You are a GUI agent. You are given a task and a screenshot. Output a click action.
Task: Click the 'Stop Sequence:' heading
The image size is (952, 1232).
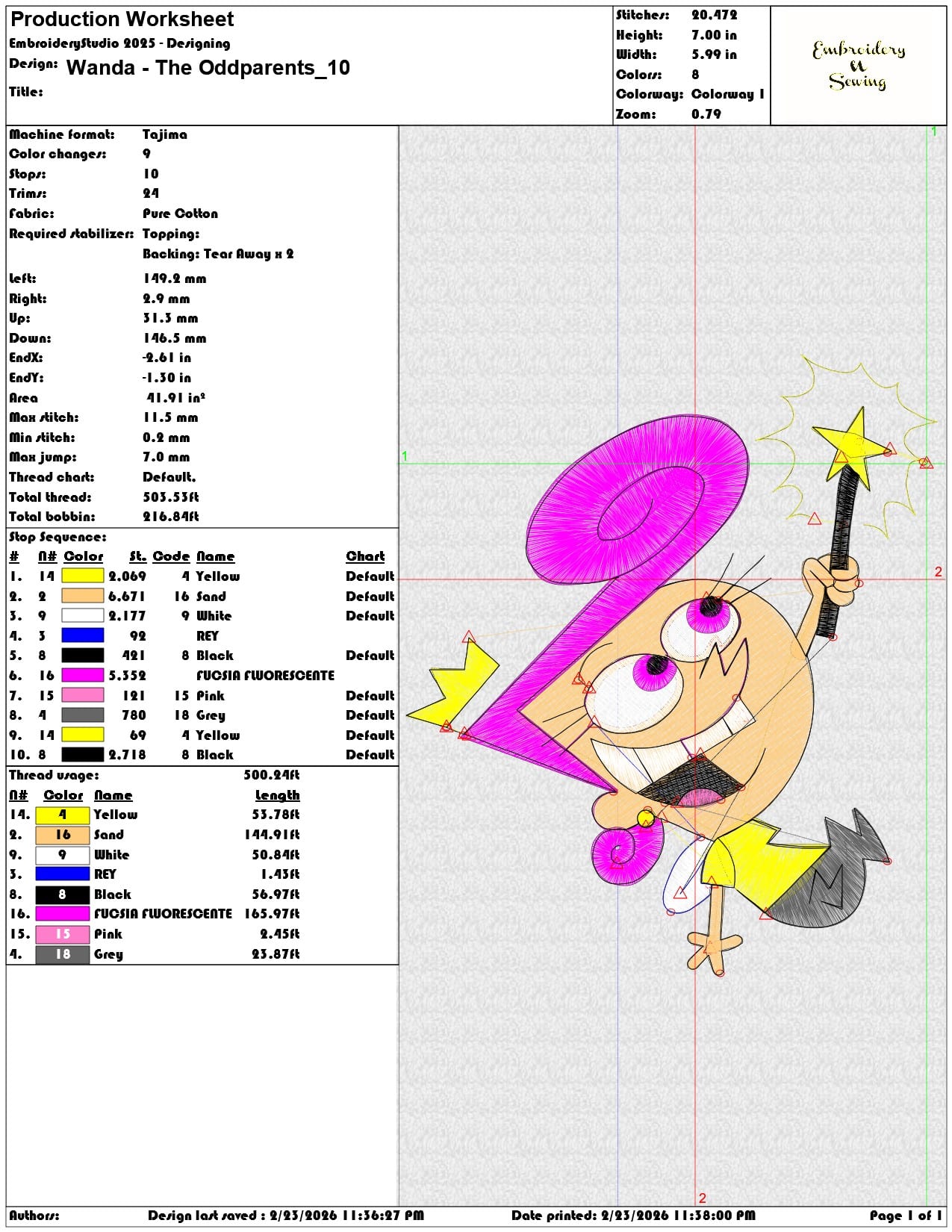coord(57,537)
